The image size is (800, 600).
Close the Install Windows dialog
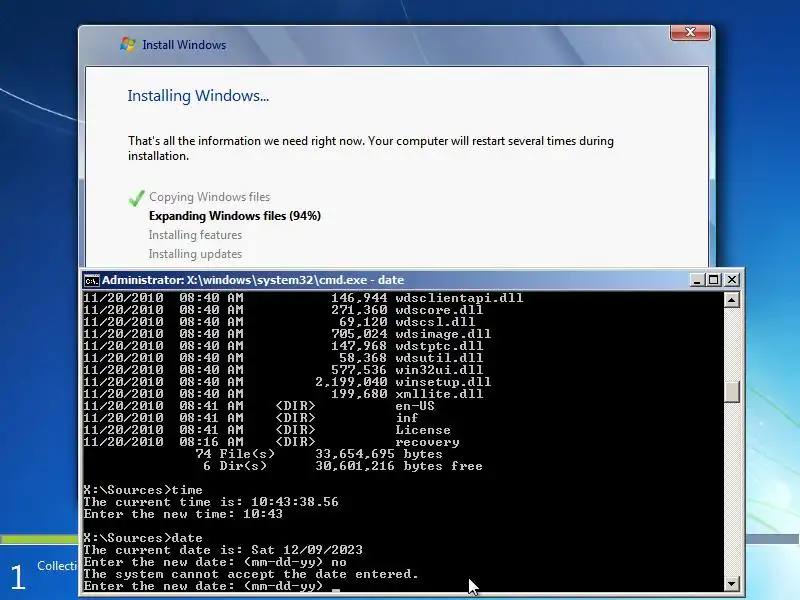(690, 32)
